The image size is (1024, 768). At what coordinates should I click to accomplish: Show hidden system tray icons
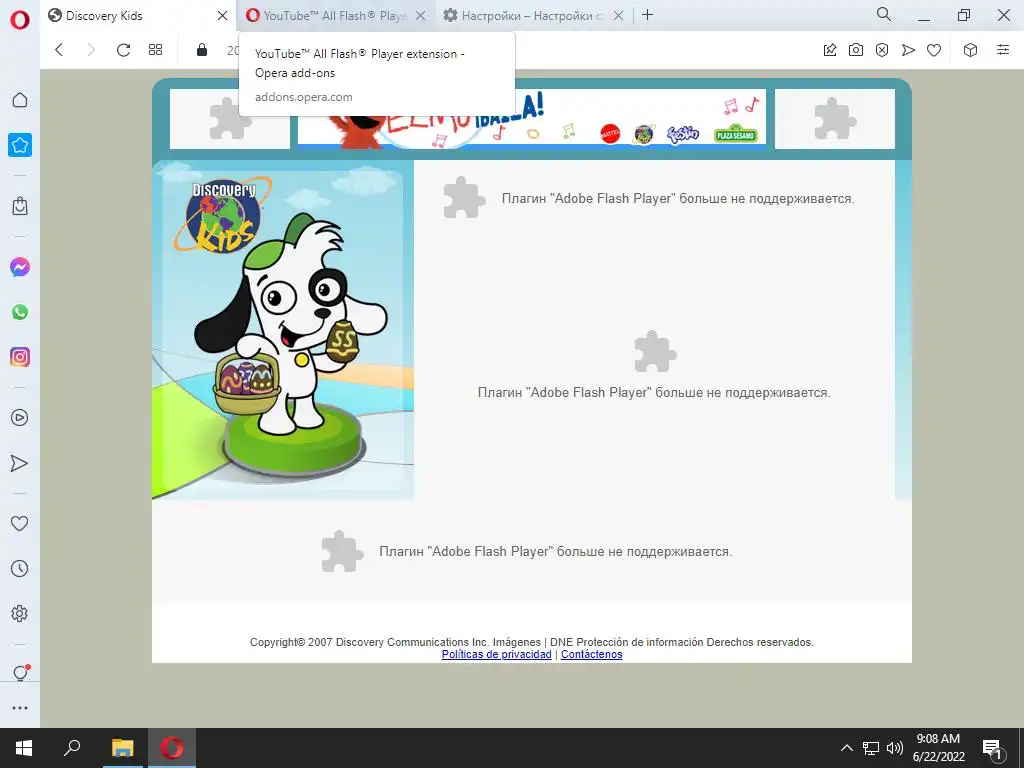coord(846,748)
